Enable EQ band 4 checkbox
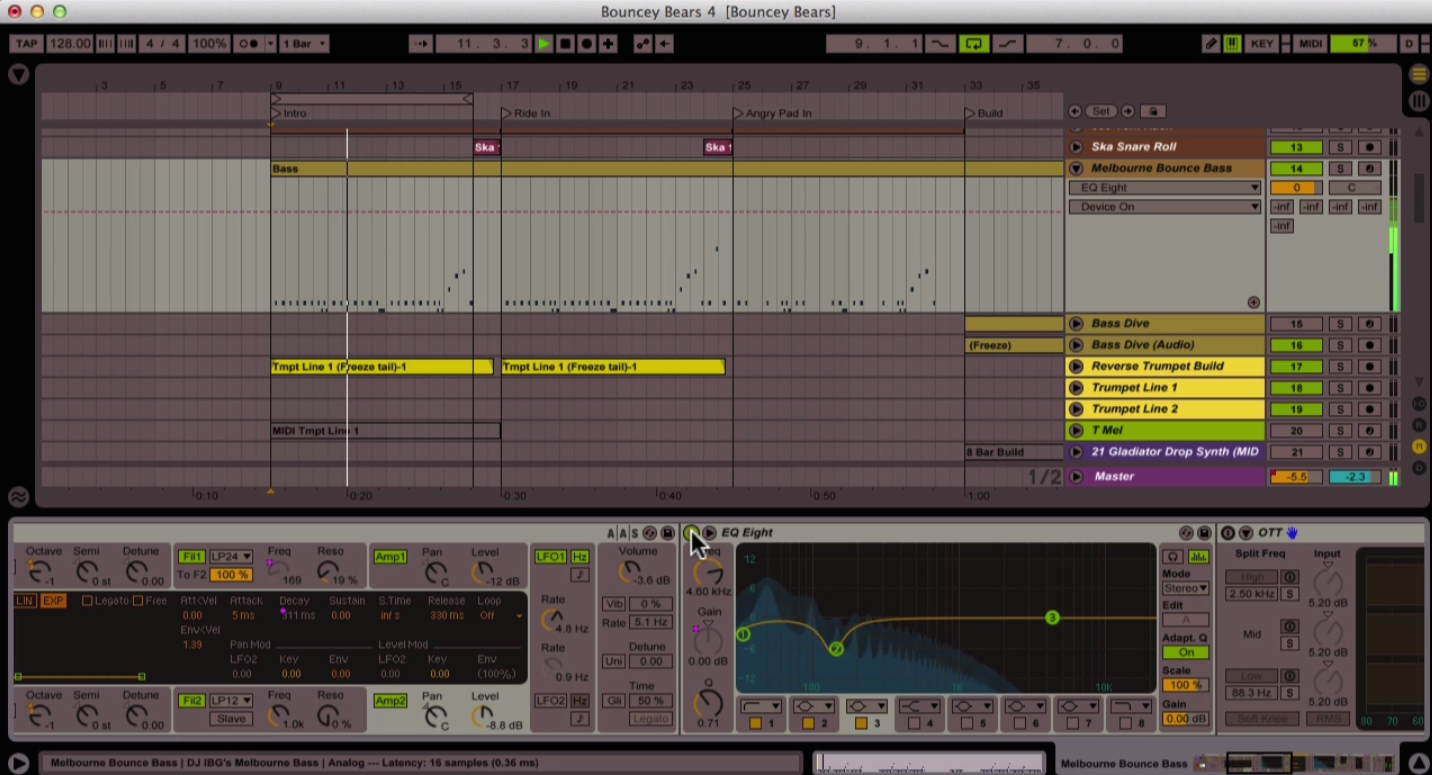1432x775 pixels. (913, 723)
